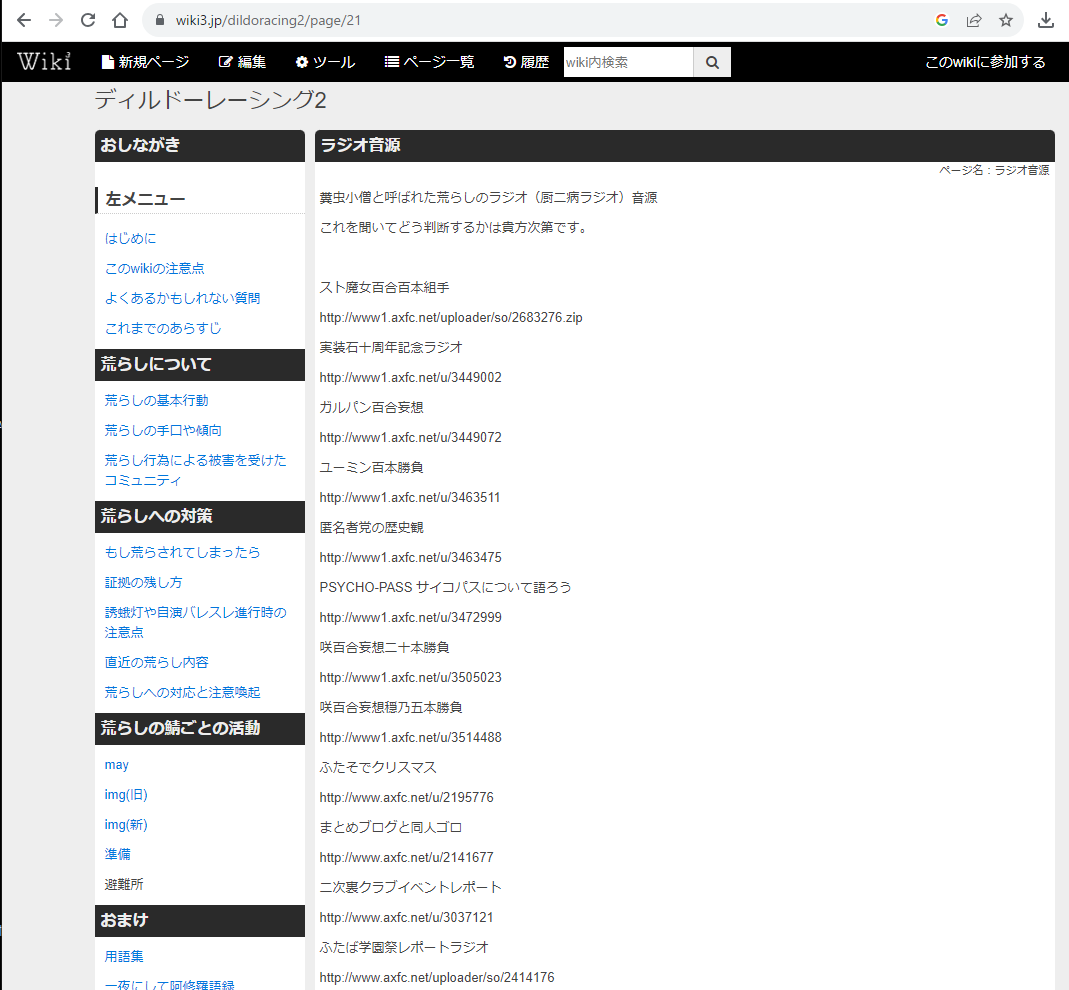Select 編集 in the top bar
The width and height of the screenshot is (1069, 990).
pos(242,62)
